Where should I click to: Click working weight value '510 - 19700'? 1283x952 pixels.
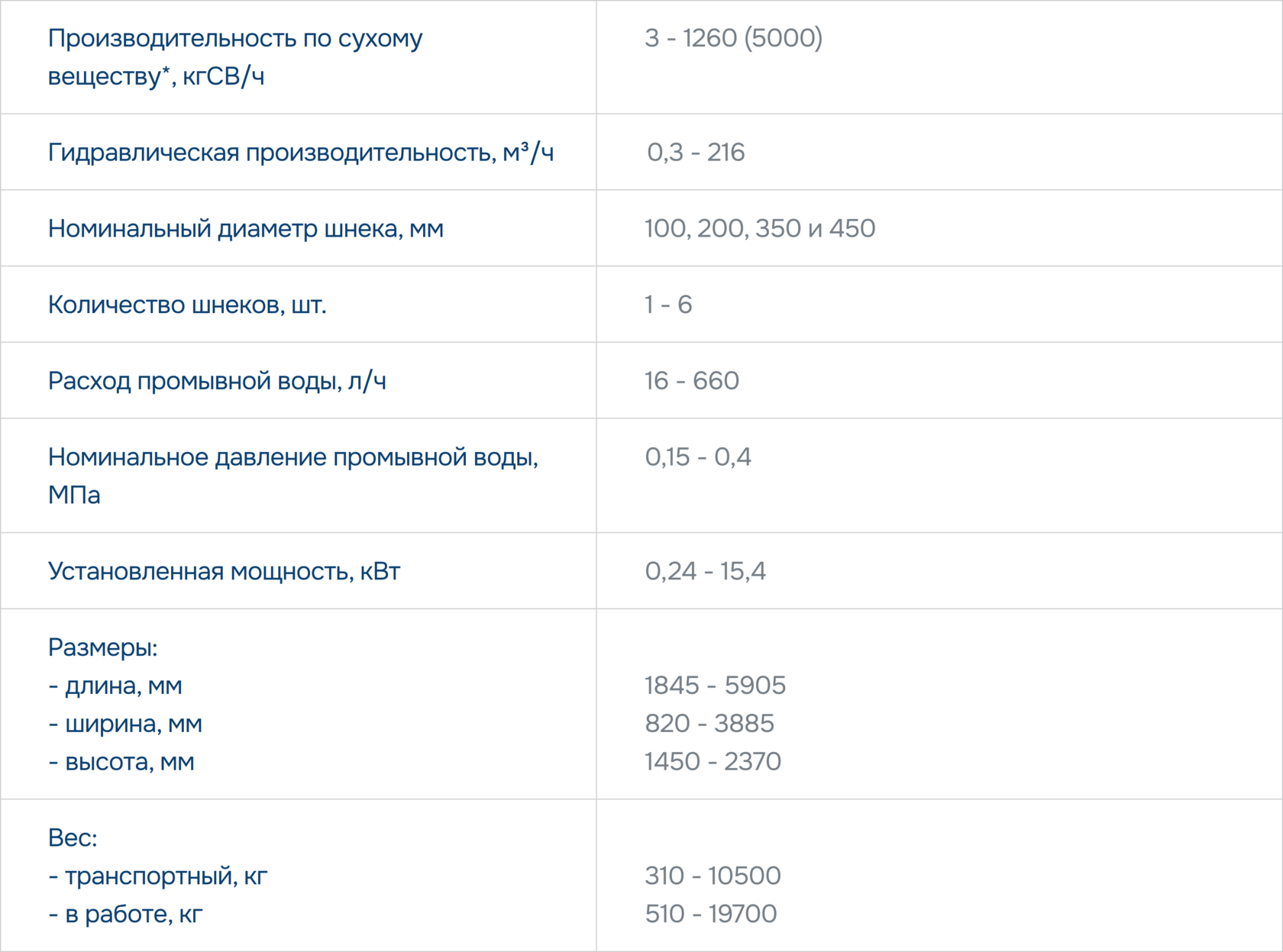click(710, 914)
